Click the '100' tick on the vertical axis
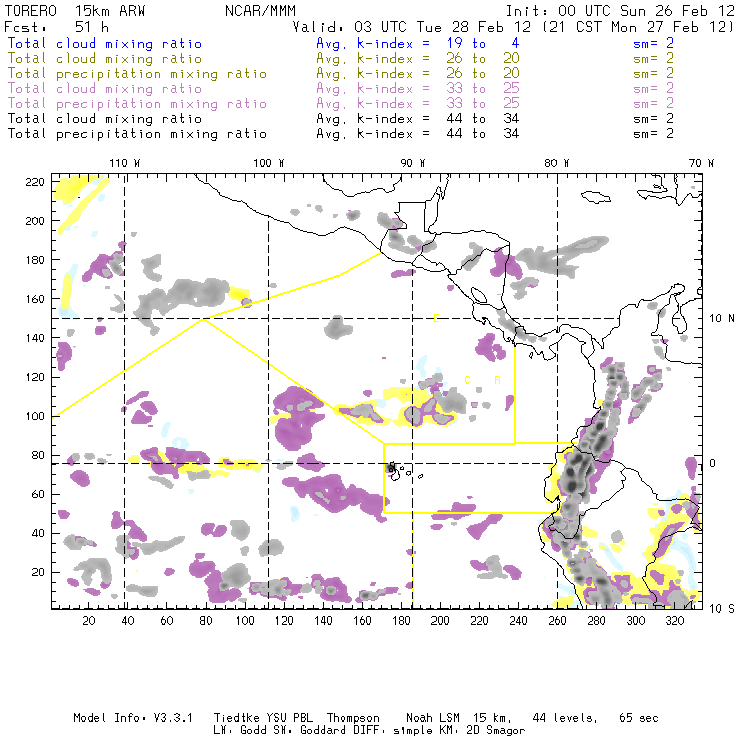The width and height of the screenshot is (740, 740). coord(35,416)
